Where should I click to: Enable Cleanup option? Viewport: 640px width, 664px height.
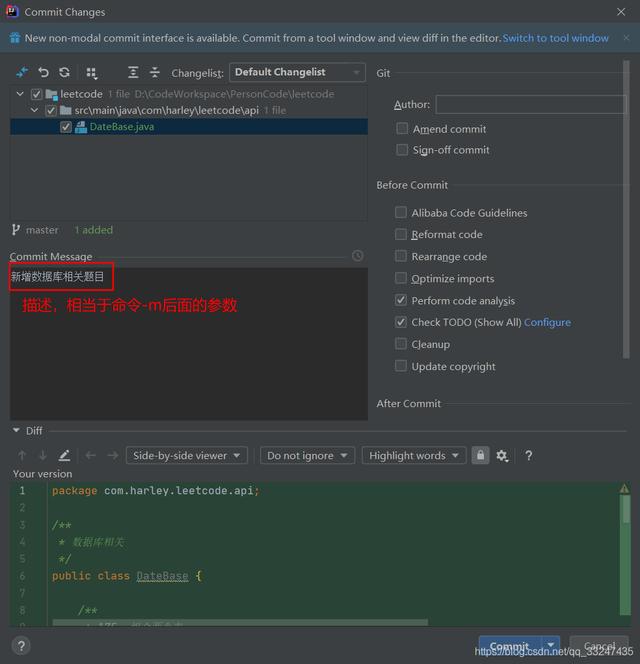(401, 344)
